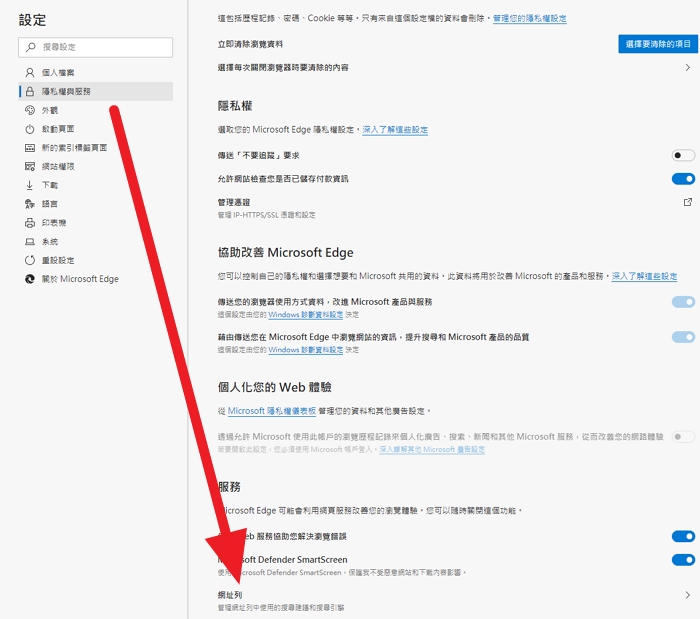Open 重設設定 section
Screen dimensions: 700x619
point(96,260)
